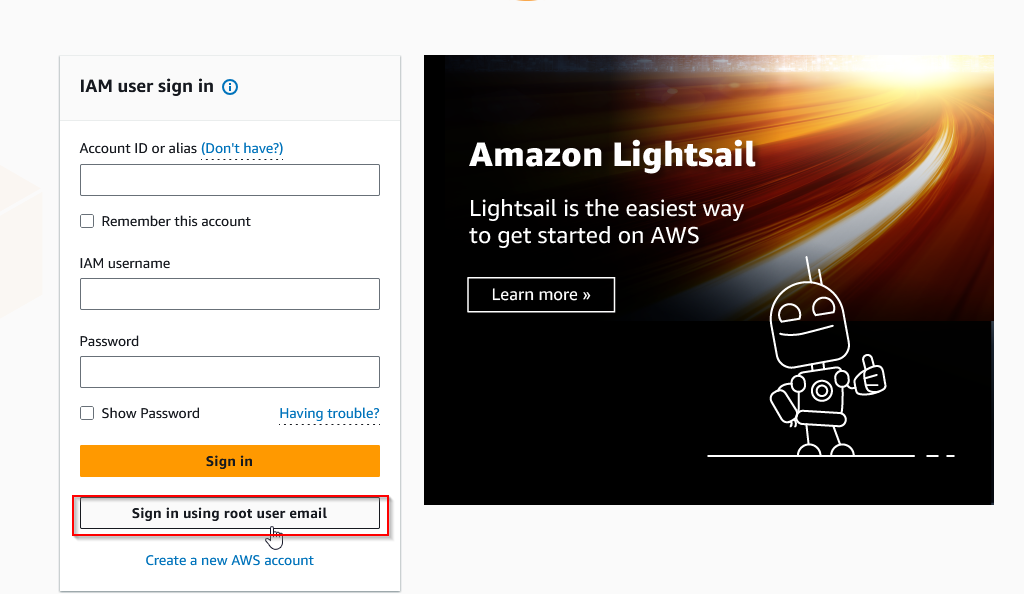This screenshot has width=1024, height=594.
Task: Click the Lightsail promotional banner image
Action: (x=709, y=279)
